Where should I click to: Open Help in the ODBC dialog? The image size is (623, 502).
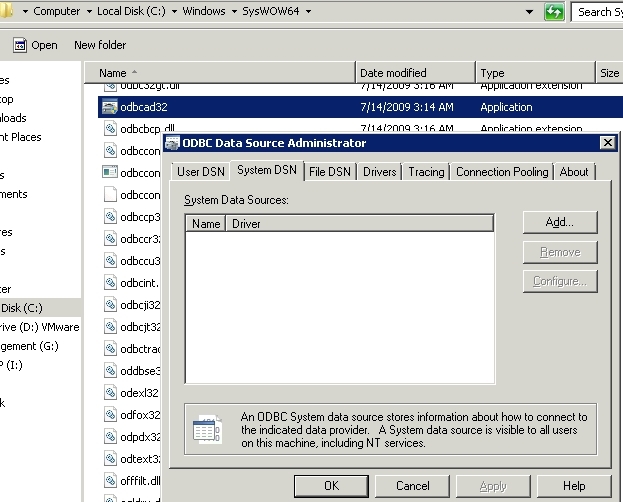(x=574, y=486)
